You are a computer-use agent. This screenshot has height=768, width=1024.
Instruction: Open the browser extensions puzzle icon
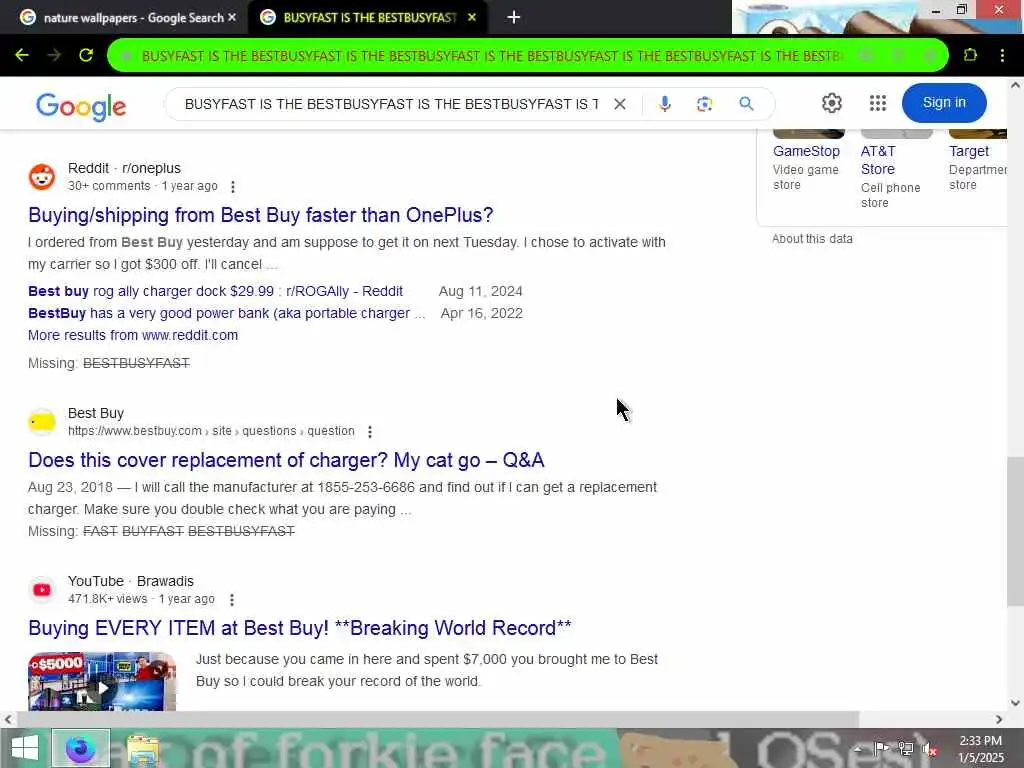pyautogui.click(x=970, y=56)
